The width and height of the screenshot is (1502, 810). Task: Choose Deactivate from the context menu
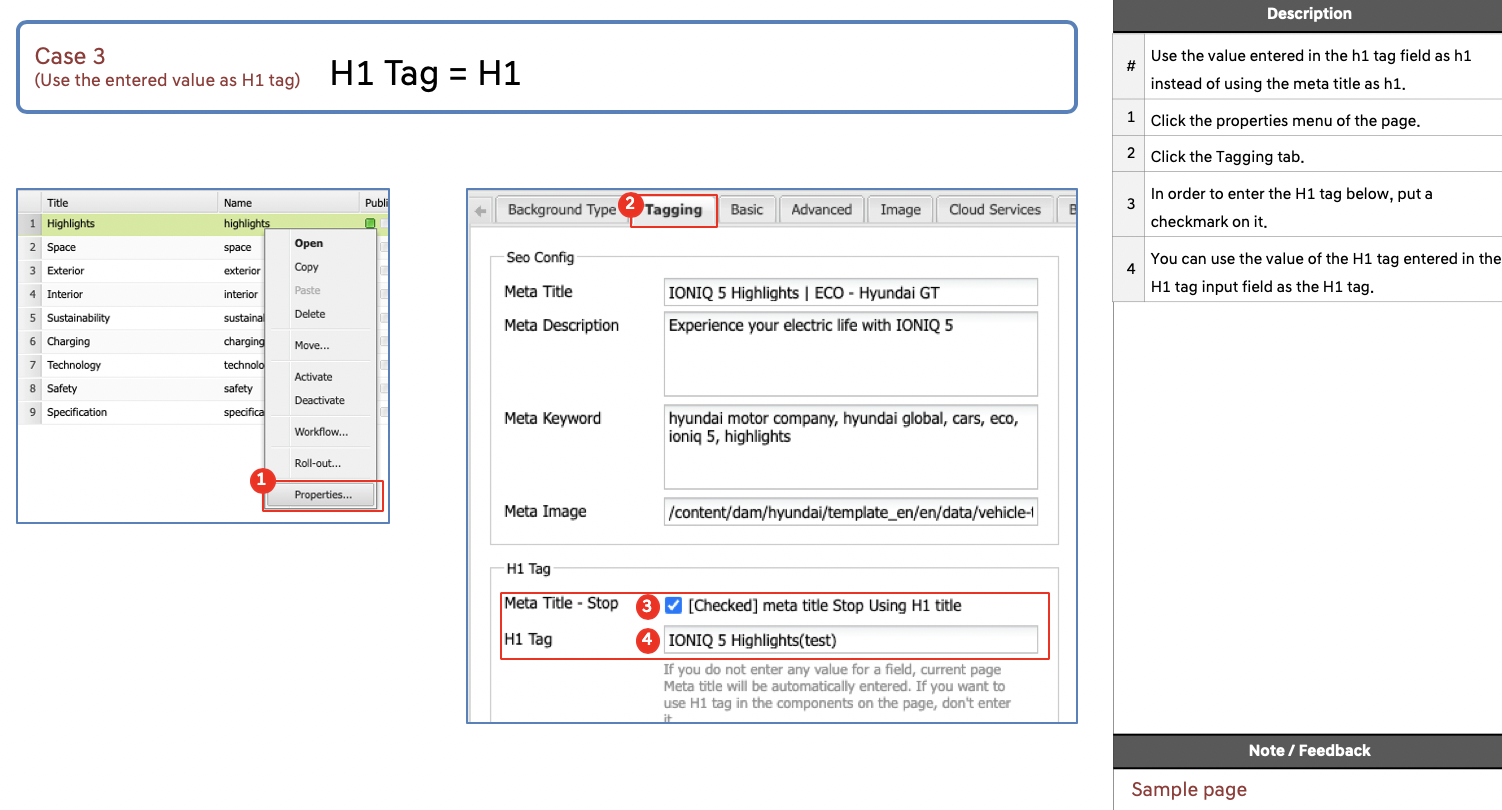319,400
